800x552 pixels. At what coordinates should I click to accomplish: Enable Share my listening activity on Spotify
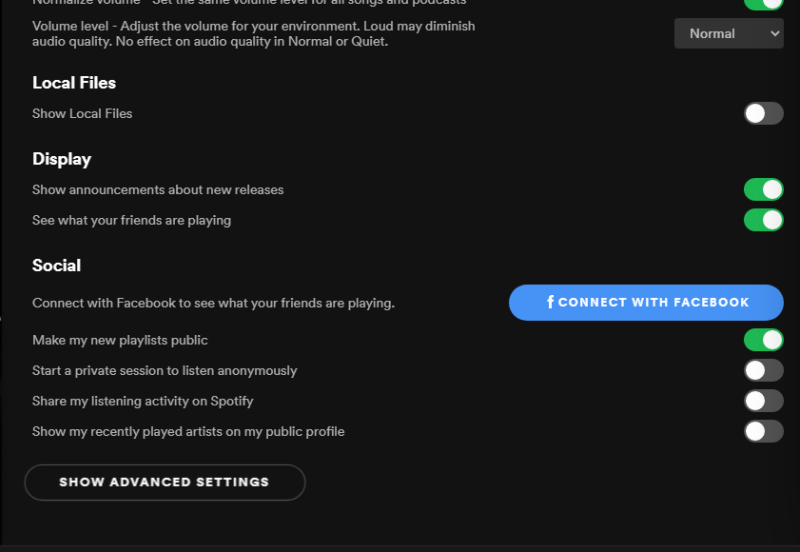tap(764, 401)
